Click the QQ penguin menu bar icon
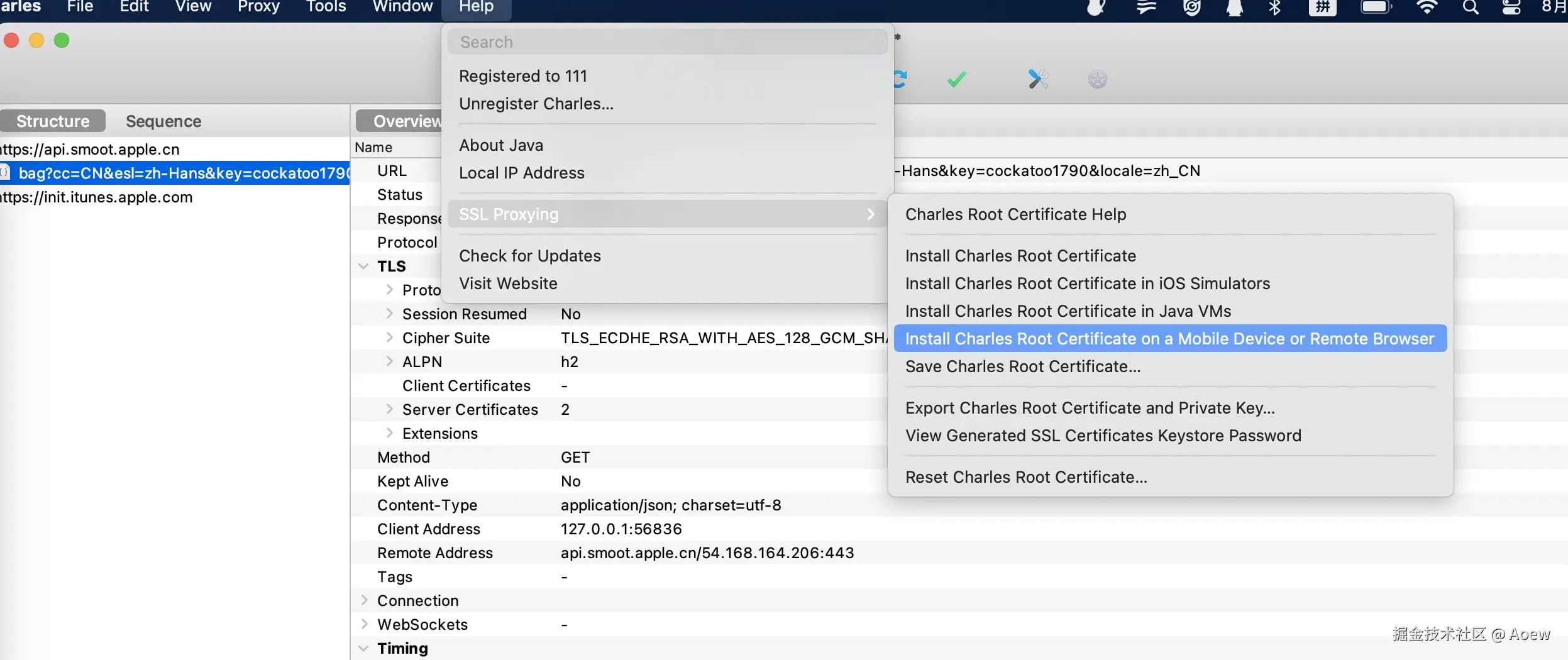The width and height of the screenshot is (1568, 660). tap(1235, 7)
